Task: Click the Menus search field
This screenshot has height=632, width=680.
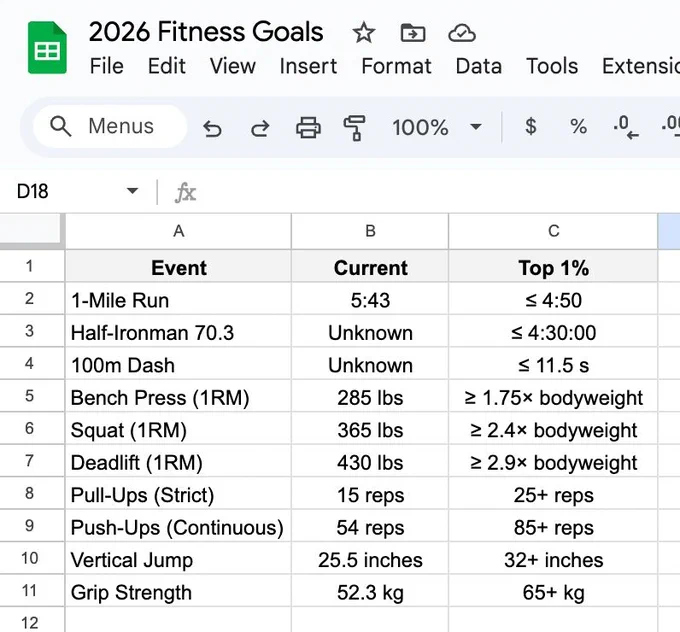Action: coord(110,127)
